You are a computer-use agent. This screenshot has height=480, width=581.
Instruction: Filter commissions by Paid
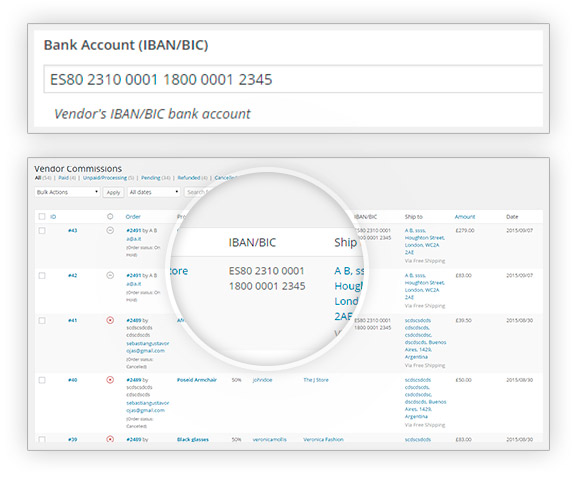pos(63,178)
